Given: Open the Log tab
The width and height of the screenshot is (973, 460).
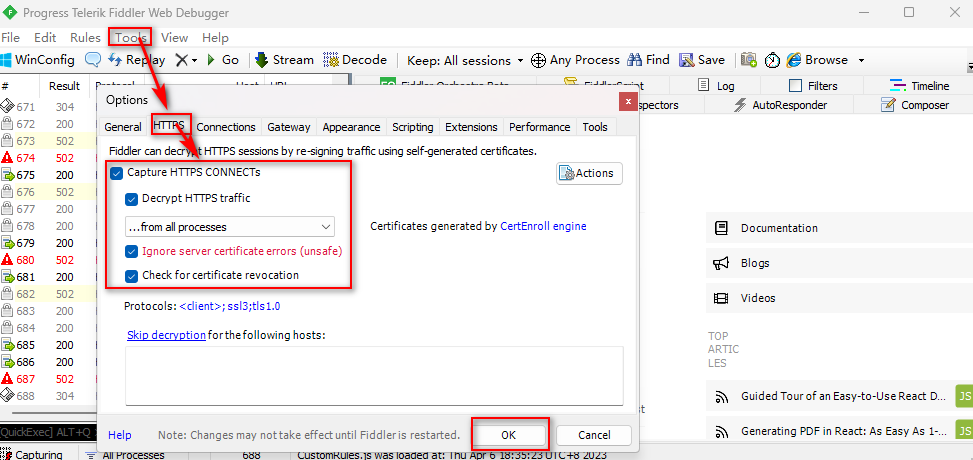Looking at the screenshot, I should point(716,86).
